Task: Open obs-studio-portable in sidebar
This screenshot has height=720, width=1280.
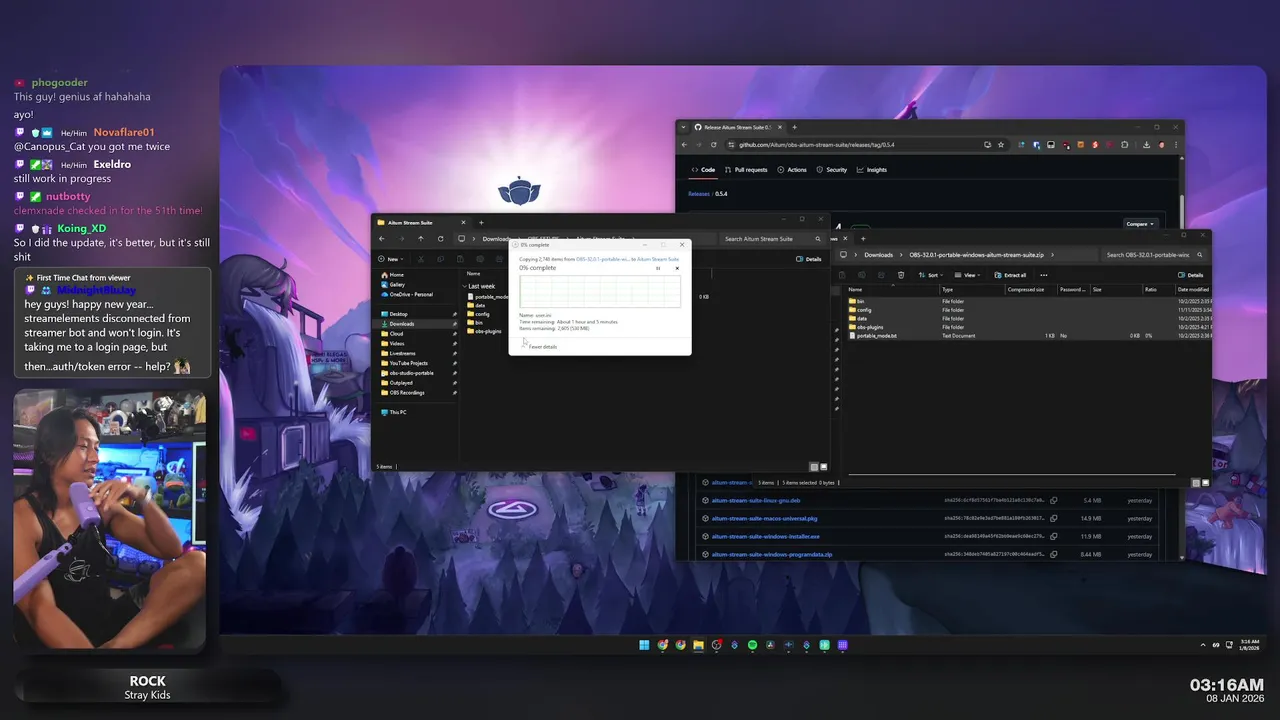Action: click(x=408, y=373)
